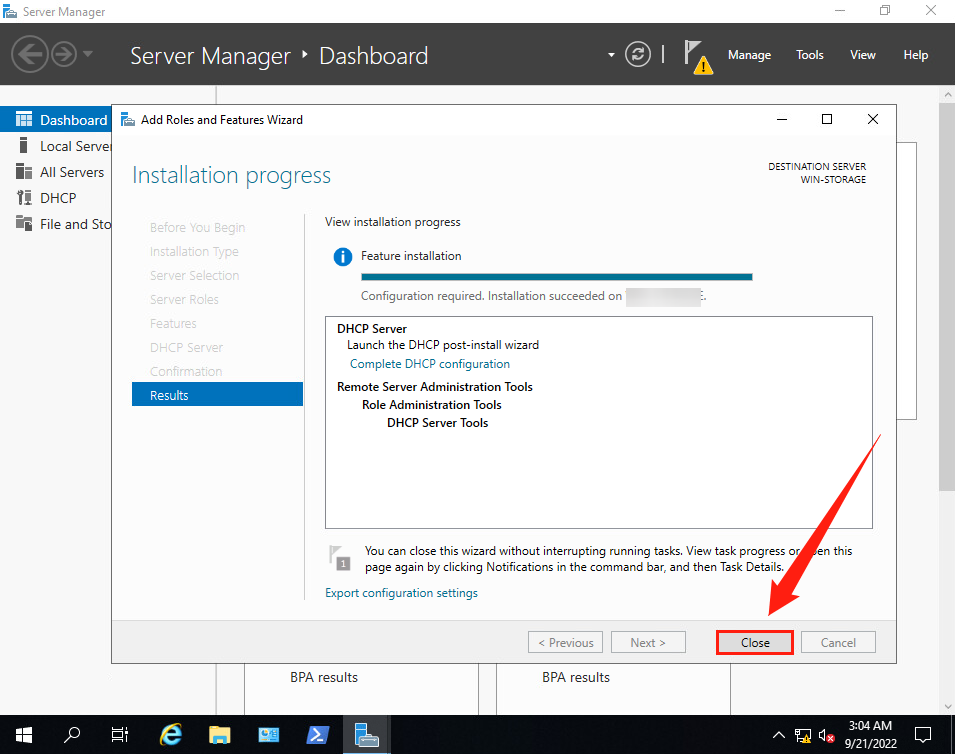Click Complete DHCP configuration link

[430, 364]
